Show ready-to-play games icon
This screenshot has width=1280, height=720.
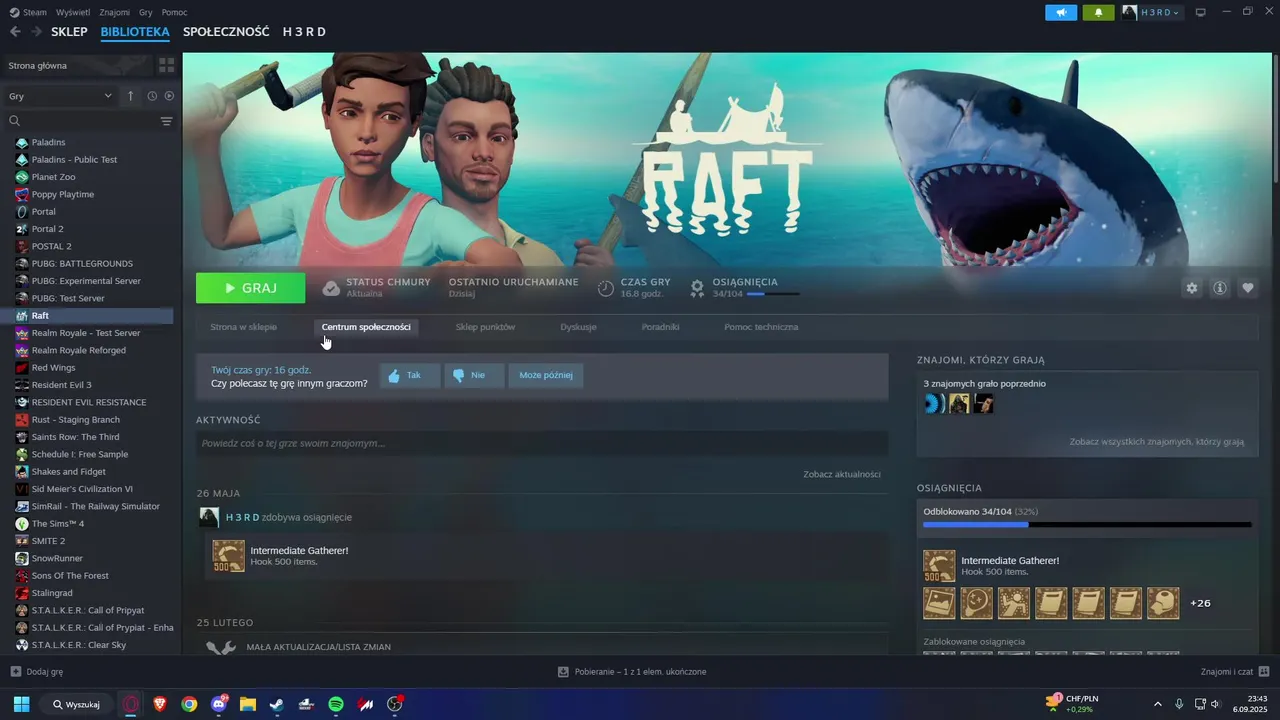pos(169,96)
